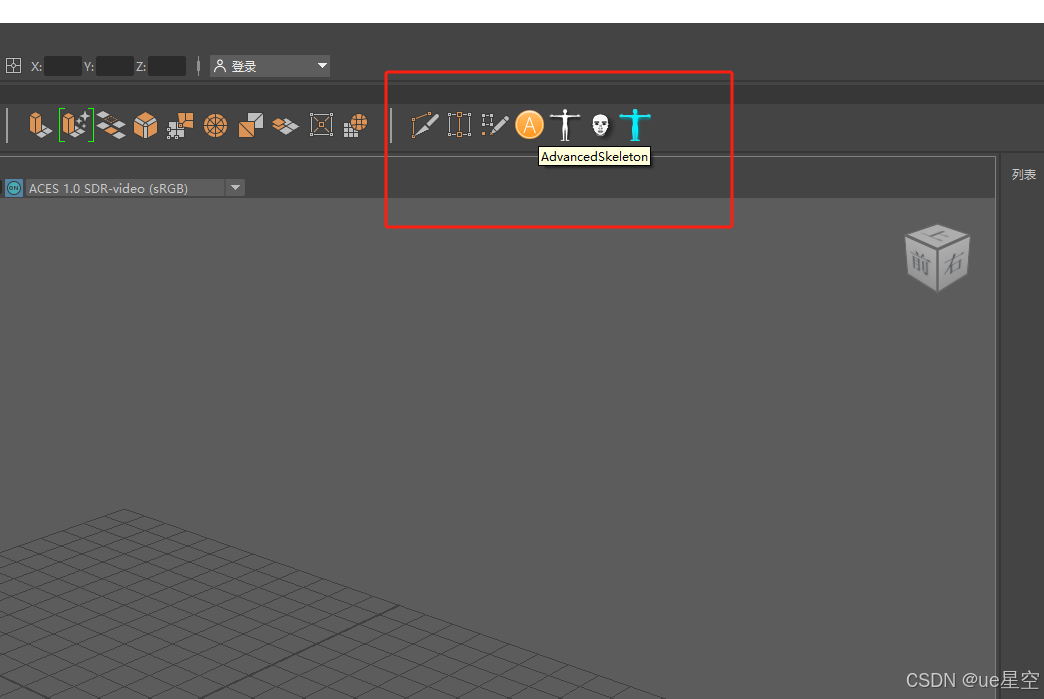
Task: Open the ACES 1.0 SDR-video color space dropdown
Action: coord(235,187)
